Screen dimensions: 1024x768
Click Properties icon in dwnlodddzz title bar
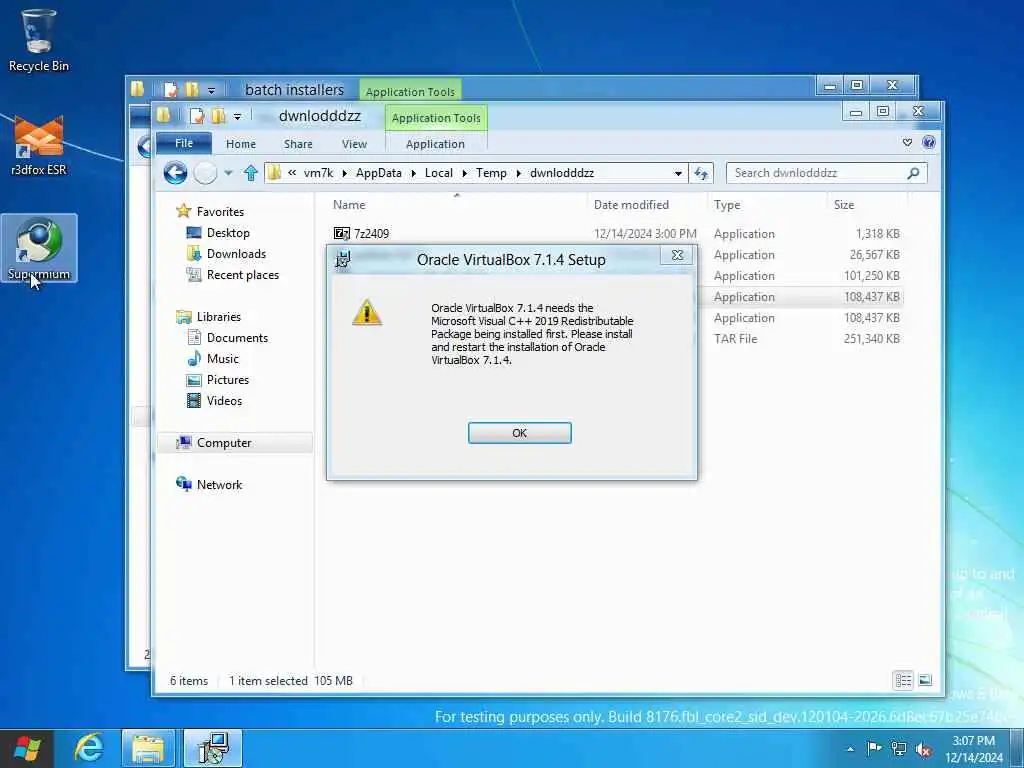[197, 116]
